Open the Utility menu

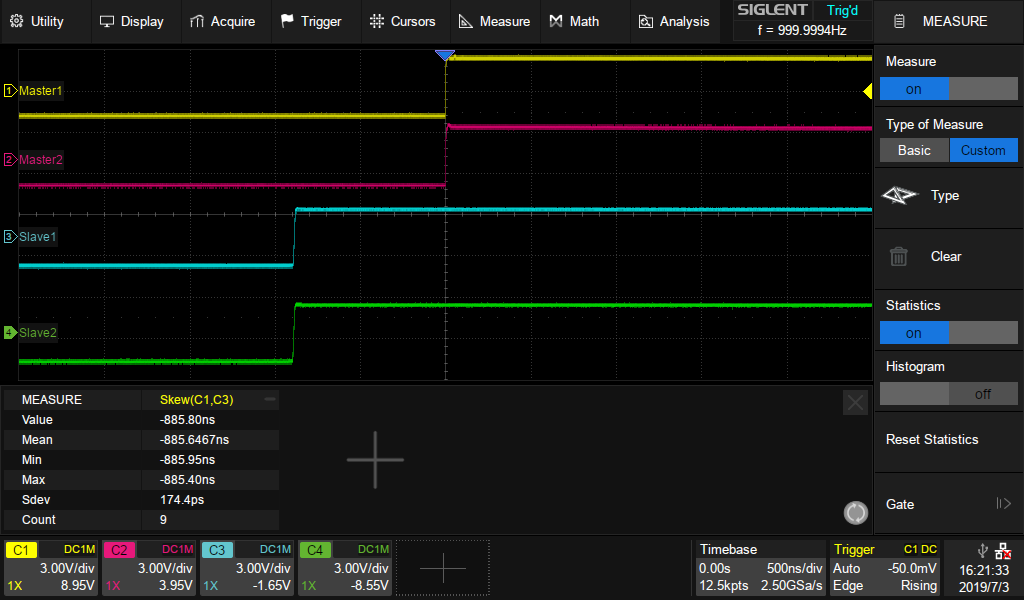pyautogui.click(x=37, y=21)
